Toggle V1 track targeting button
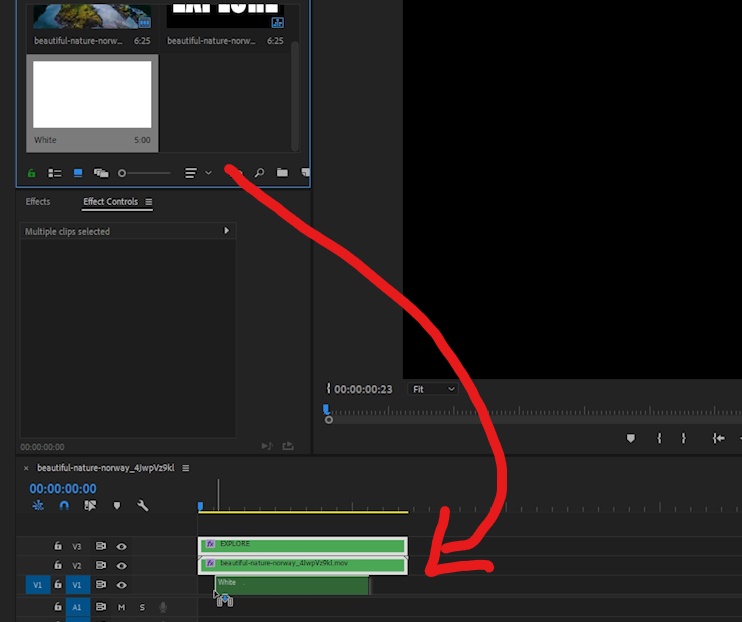Viewport: 742px width, 622px height. click(78, 585)
